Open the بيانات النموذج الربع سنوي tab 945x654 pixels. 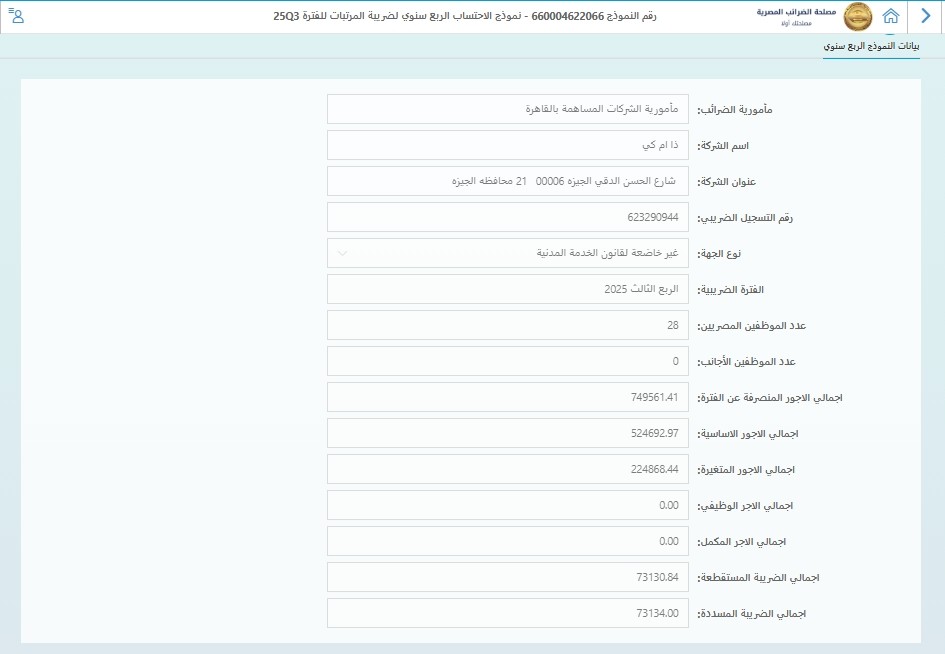(x=871, y=46)
